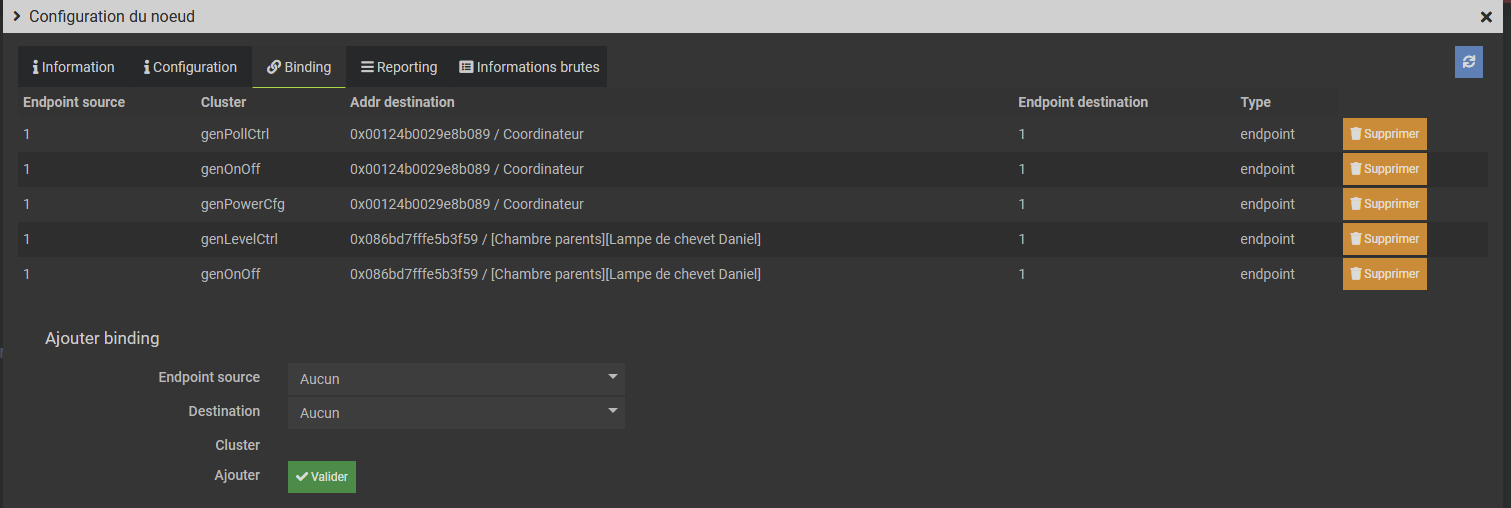Open the Endpoint source dropdown
Screen dimensions: 1511x508
(x=456, y=379)
